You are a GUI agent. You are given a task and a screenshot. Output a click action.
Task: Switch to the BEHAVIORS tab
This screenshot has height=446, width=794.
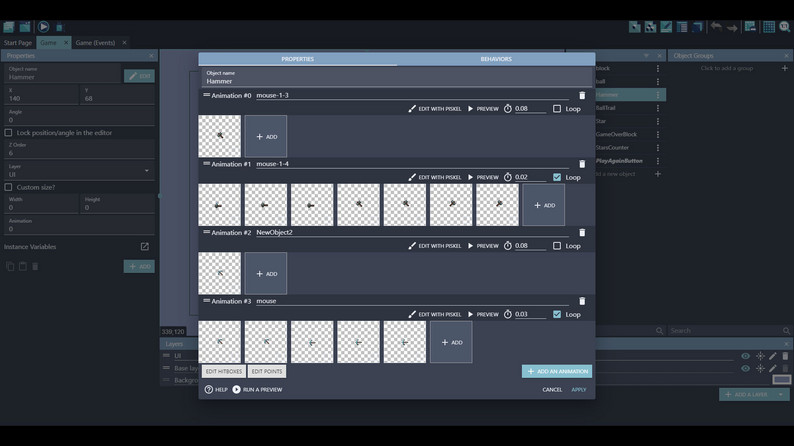tap(496, 59)
